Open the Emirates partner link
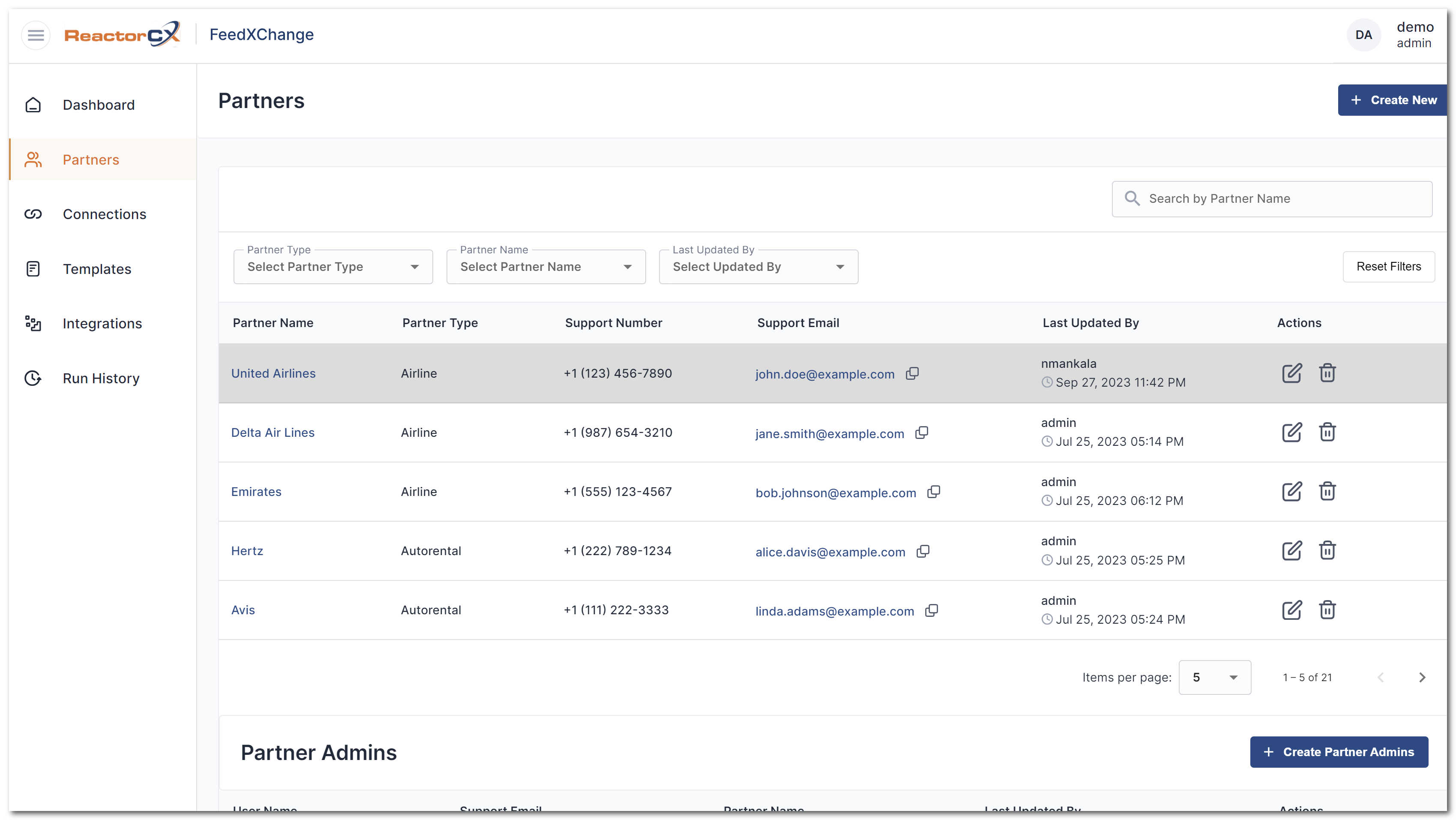1456x820 pixels. pyautogui.click(x=256, y=491)
